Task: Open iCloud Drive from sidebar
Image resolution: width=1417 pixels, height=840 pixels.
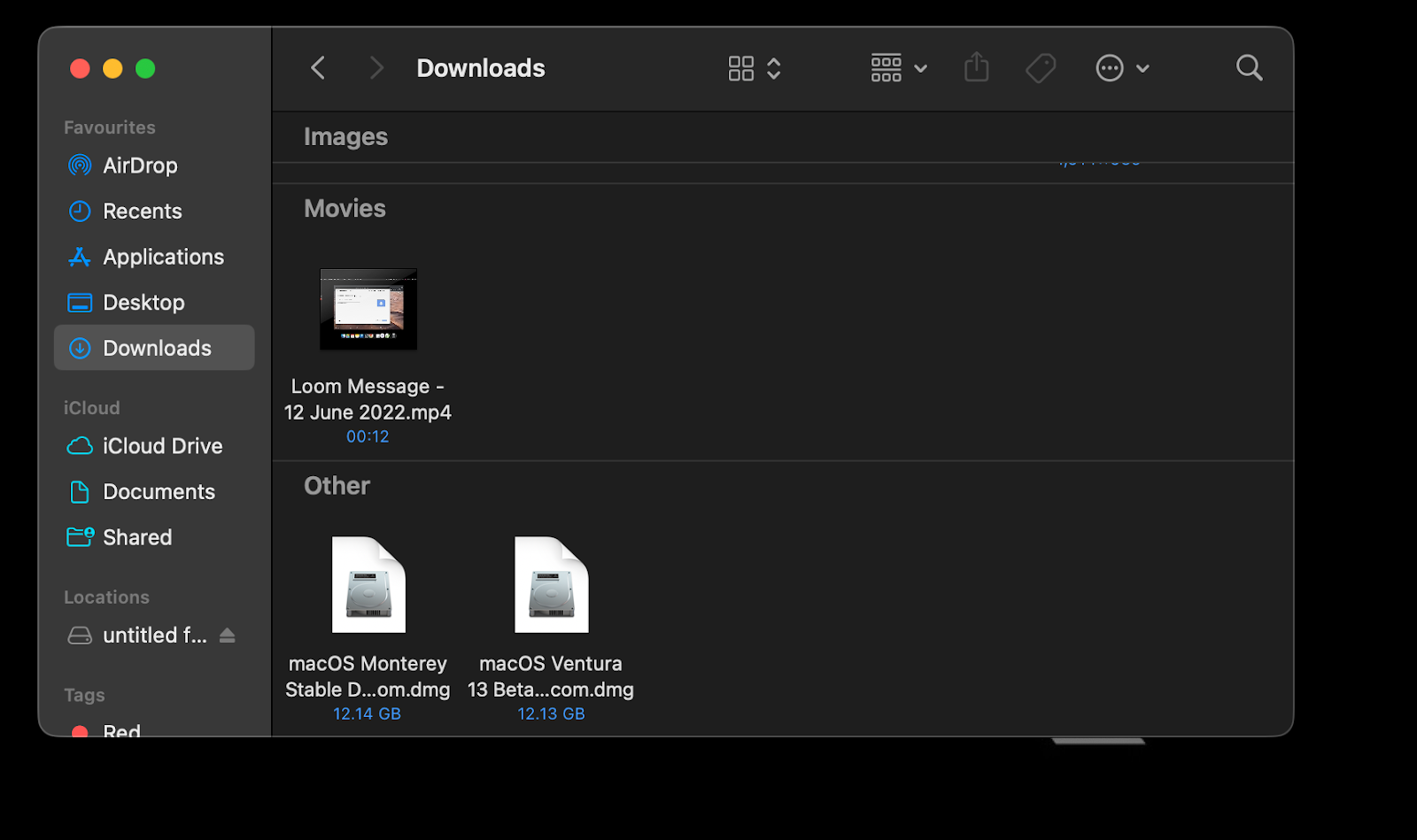Action: tap(154, 446)
